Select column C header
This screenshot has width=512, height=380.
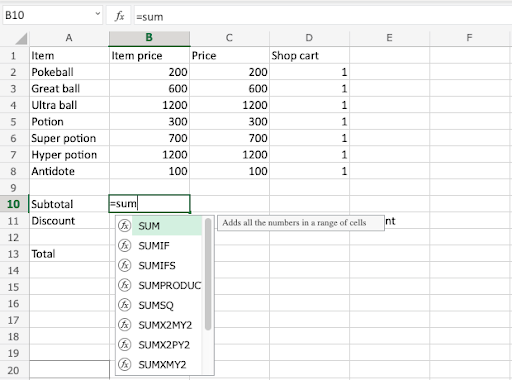point(229,38)
